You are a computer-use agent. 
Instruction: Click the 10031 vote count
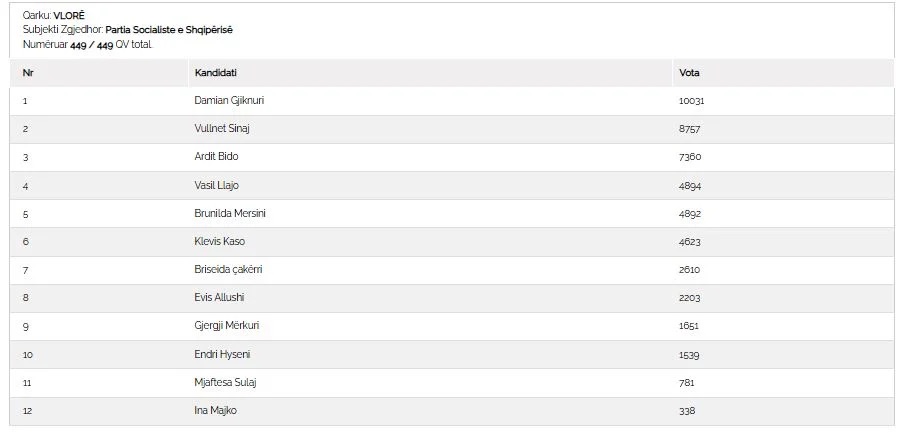pyautogui.click(x=691, y=101)
